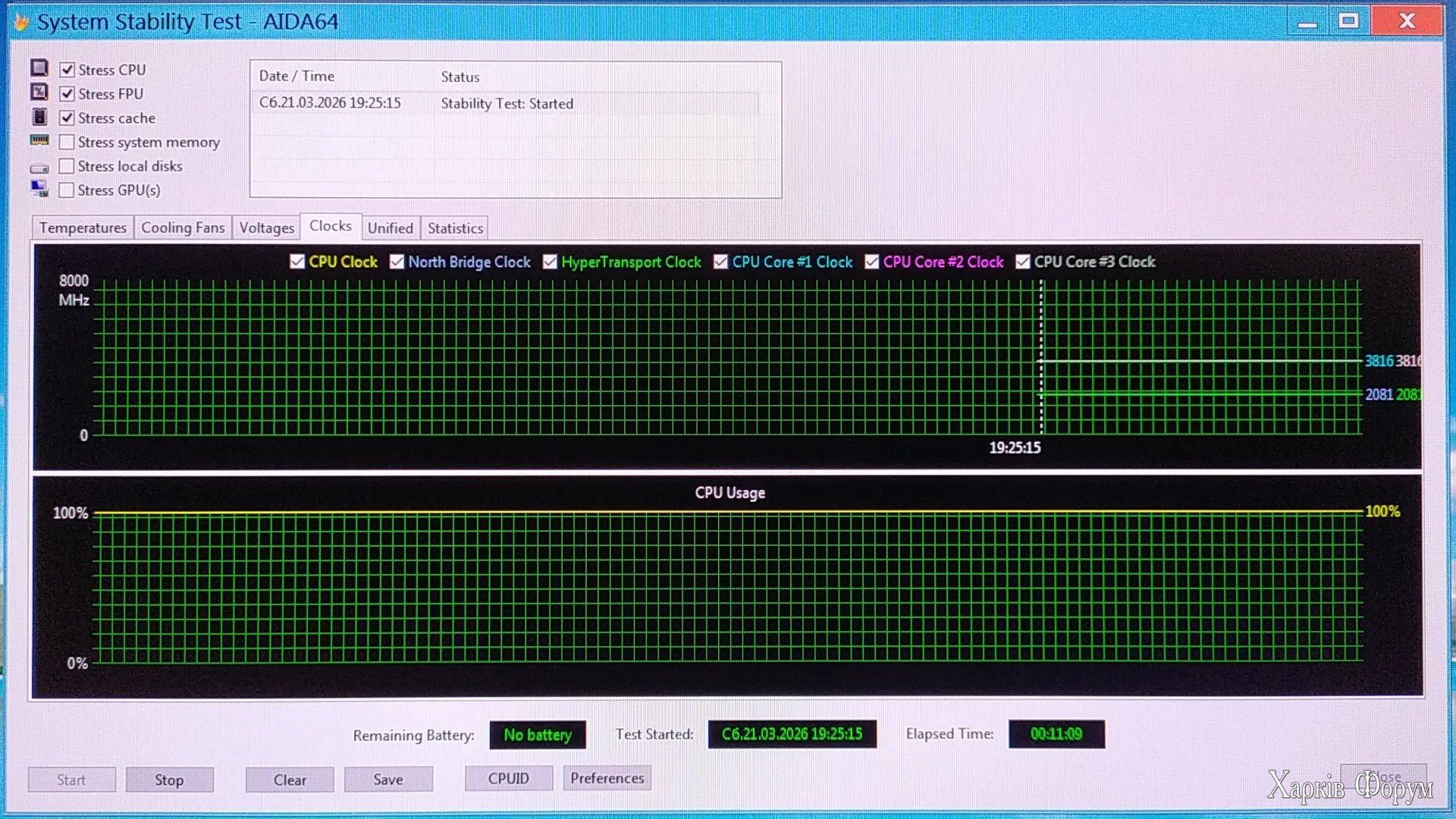Open the Cooling Fans tab
This screenshot has height=819, width=1456.
pos(183,227)
